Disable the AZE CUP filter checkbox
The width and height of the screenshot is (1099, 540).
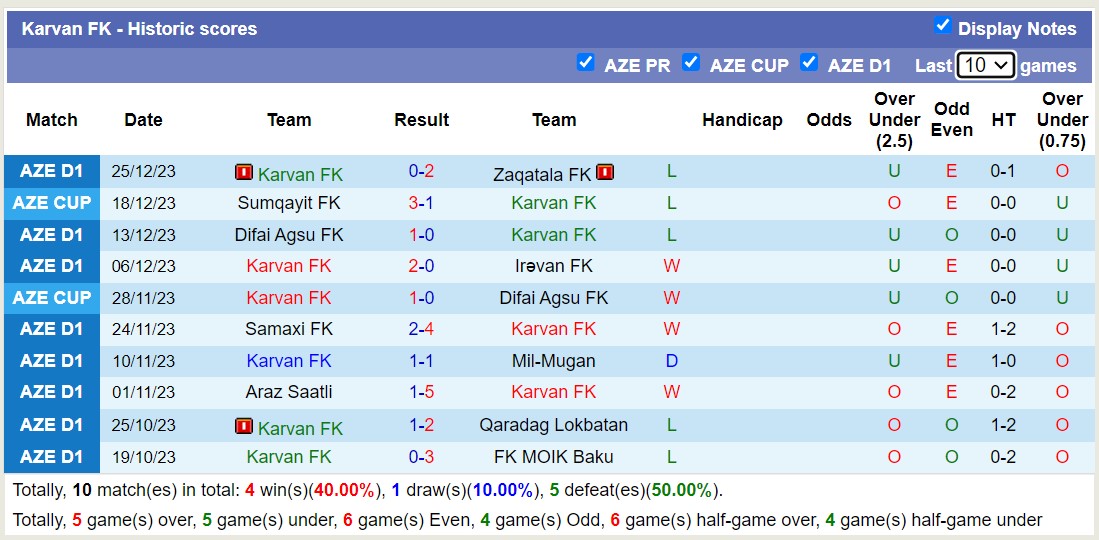click(x=691, y=63)
